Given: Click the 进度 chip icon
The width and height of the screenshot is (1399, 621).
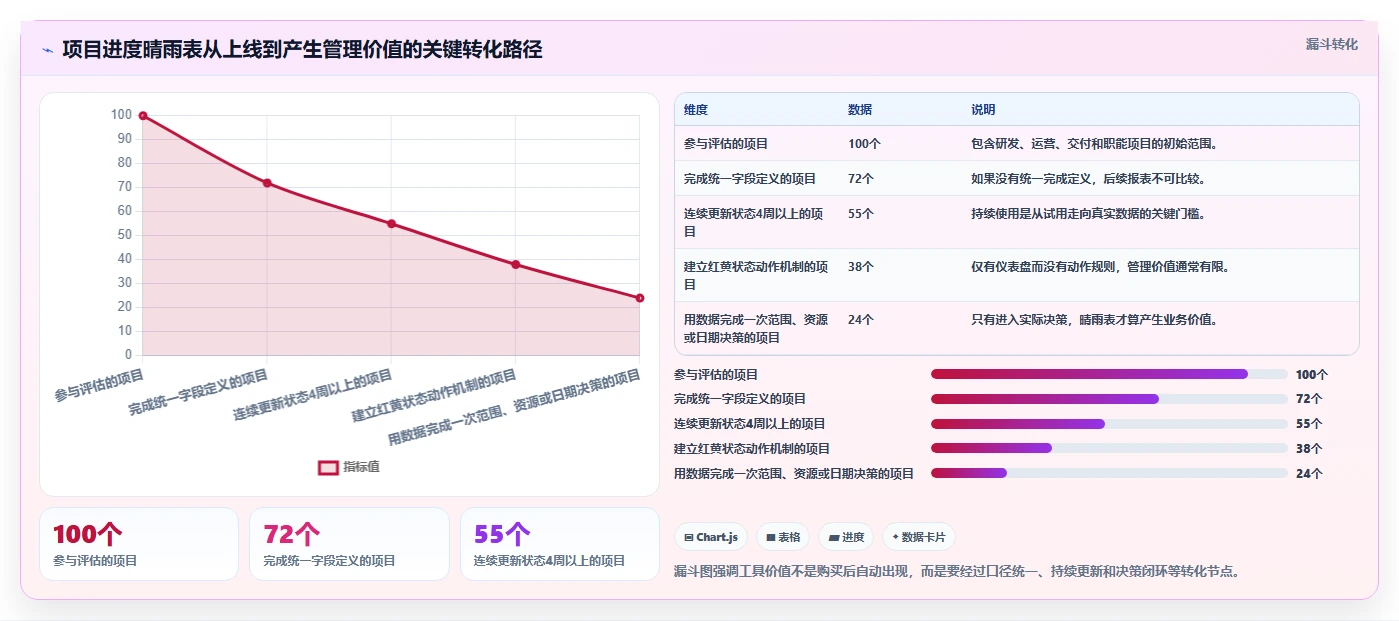Looking at the screenshot, I should (x=833, y=537).
